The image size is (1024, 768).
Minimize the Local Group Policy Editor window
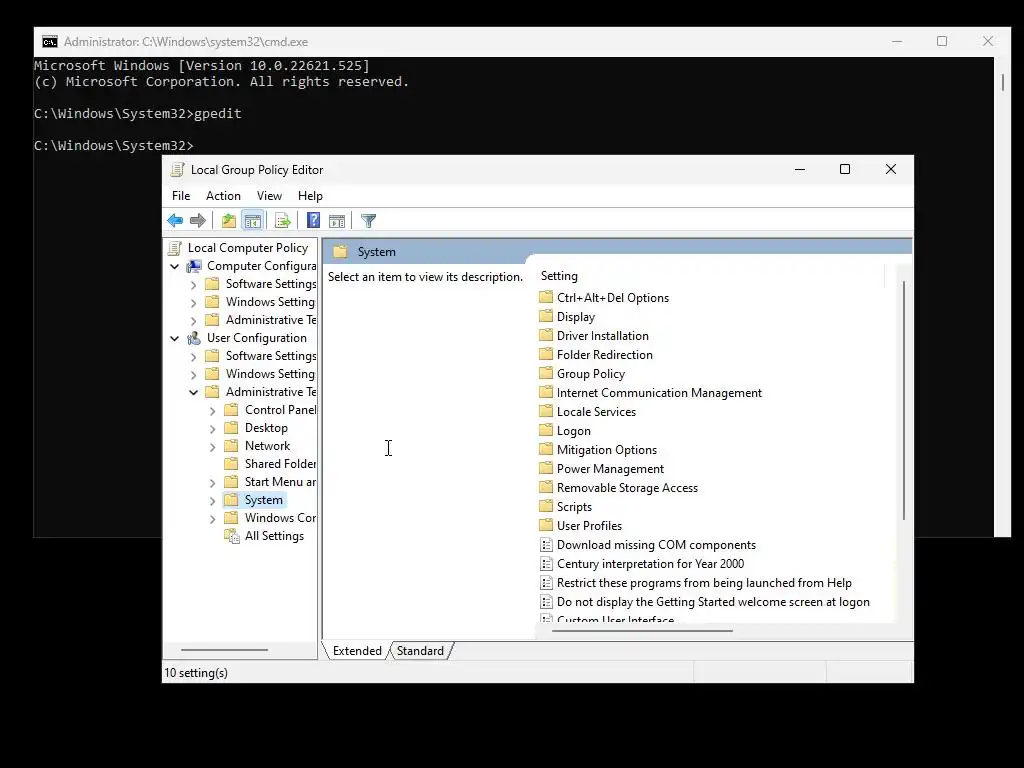[x=799, y=169]
